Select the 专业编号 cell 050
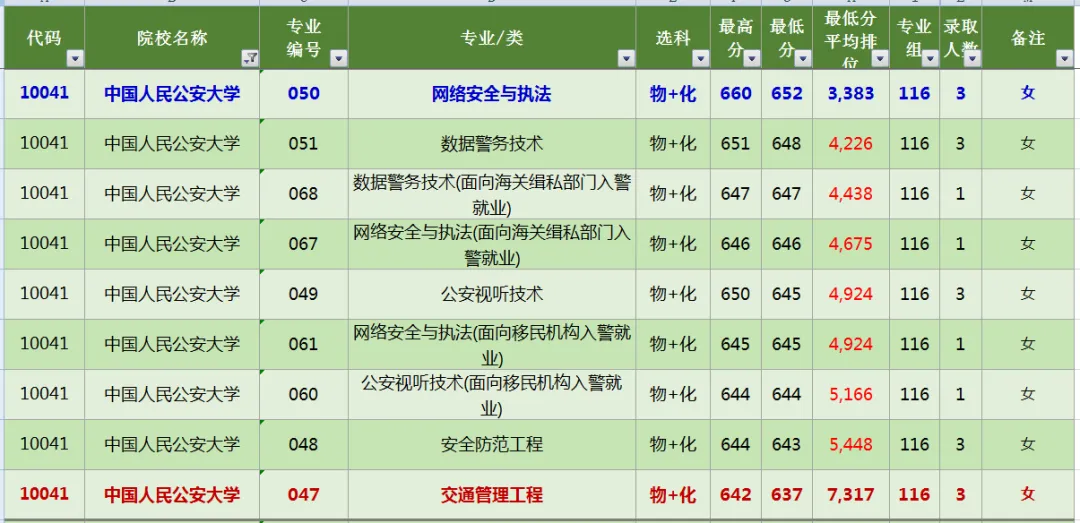Image resolution: width=1080 pixels, height=523 pixels. (x=304, y=93)
